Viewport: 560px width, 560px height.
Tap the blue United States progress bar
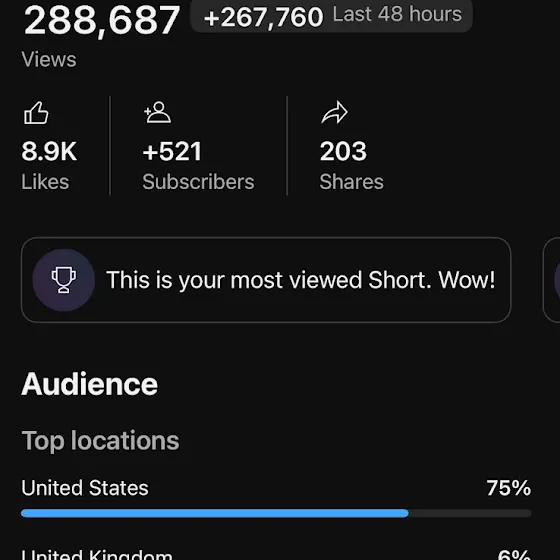[215, 514]
